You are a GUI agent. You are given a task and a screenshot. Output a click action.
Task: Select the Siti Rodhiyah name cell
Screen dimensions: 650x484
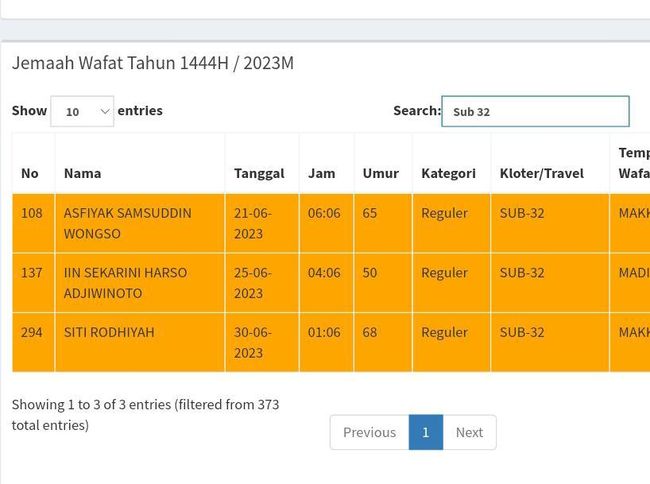[x=109, y=332]
